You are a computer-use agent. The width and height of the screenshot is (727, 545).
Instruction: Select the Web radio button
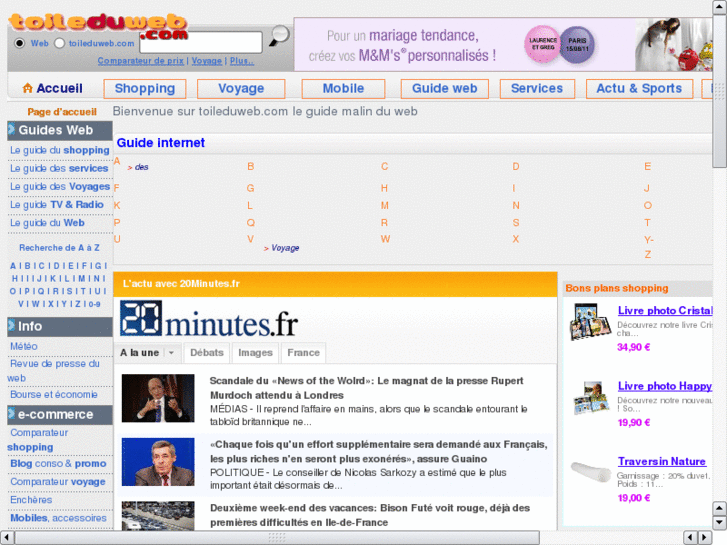[19, 43]
